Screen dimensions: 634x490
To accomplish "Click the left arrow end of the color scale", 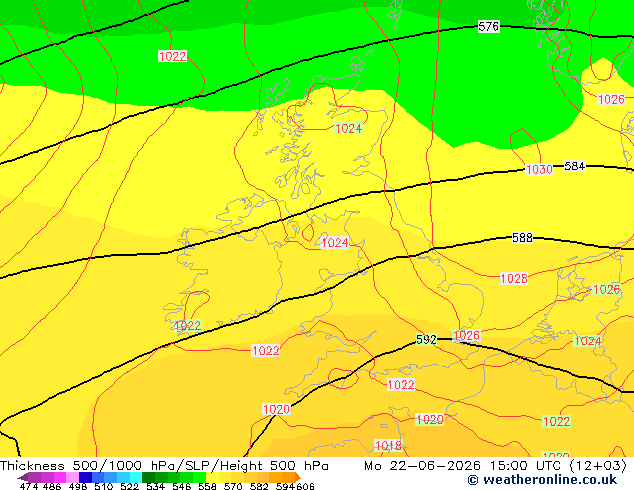I will (23, 478).
